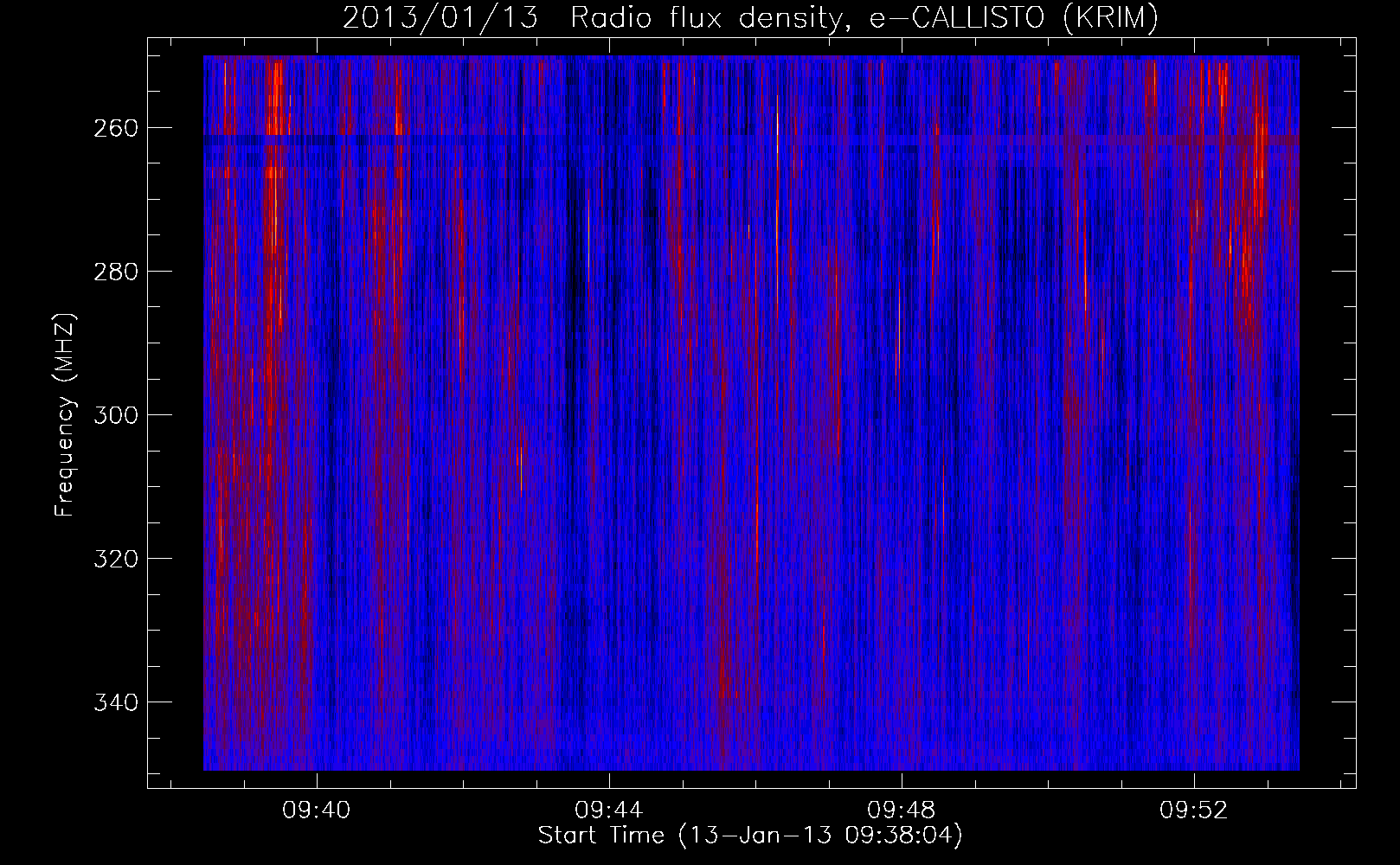The width and height of the screenshot is (1400, 865).
Task: Click the 09:44 time tick label
Action: click(609, 811)
